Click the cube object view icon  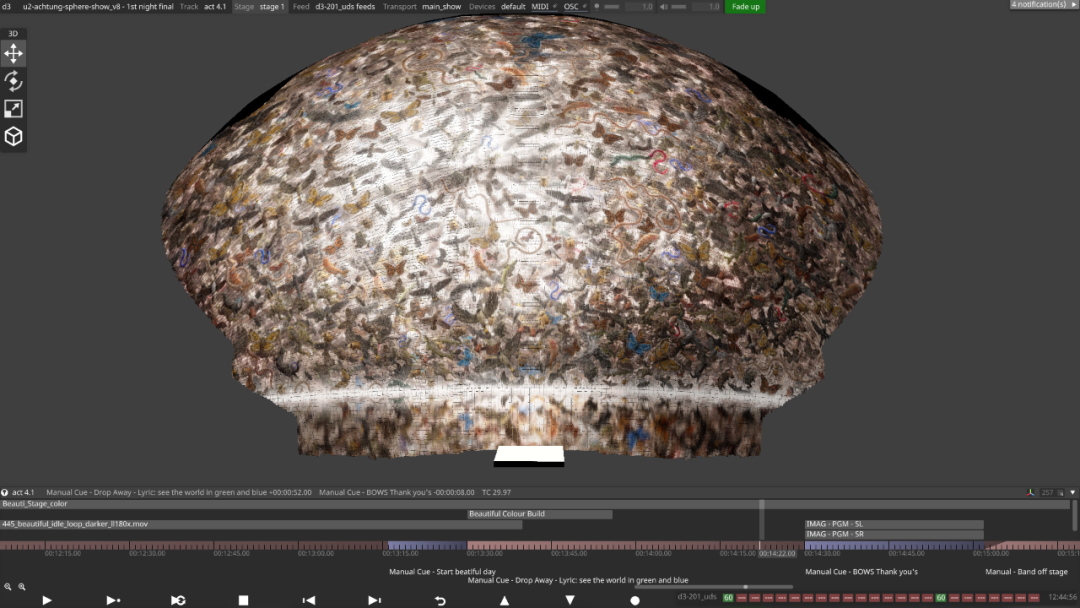click(x=13, y=136)
